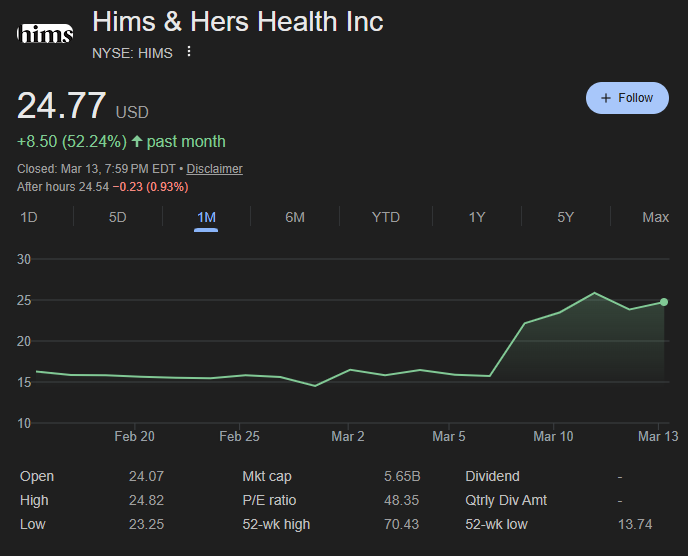The height and width of the screenshot is (556, 688).
Task: Switch to the 6M chart range
Action: point(295,217)
